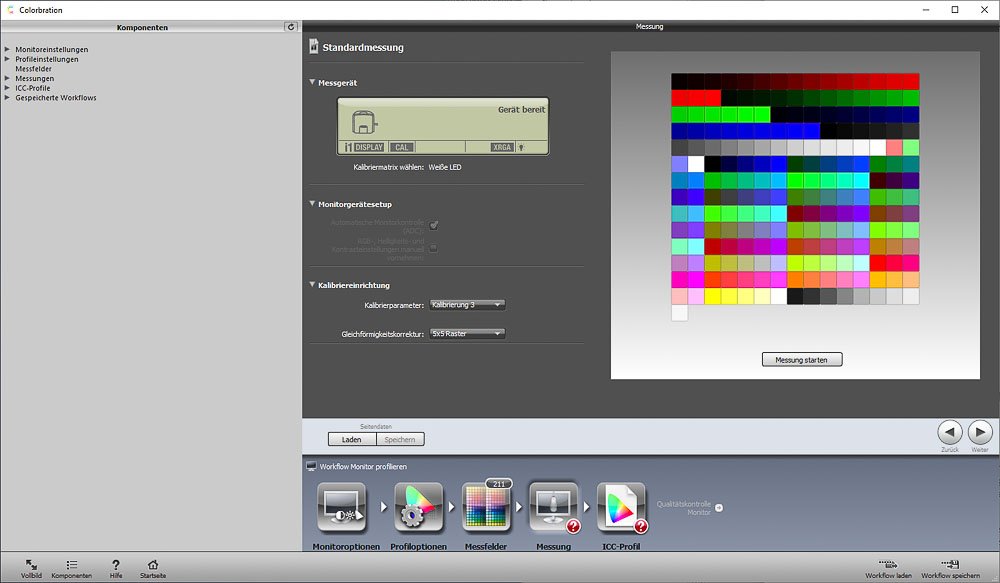The width and height of the screenshot is (1000, 583).
Task: Expand ICC-Profile in the component tree
Action: coord(7,88)
